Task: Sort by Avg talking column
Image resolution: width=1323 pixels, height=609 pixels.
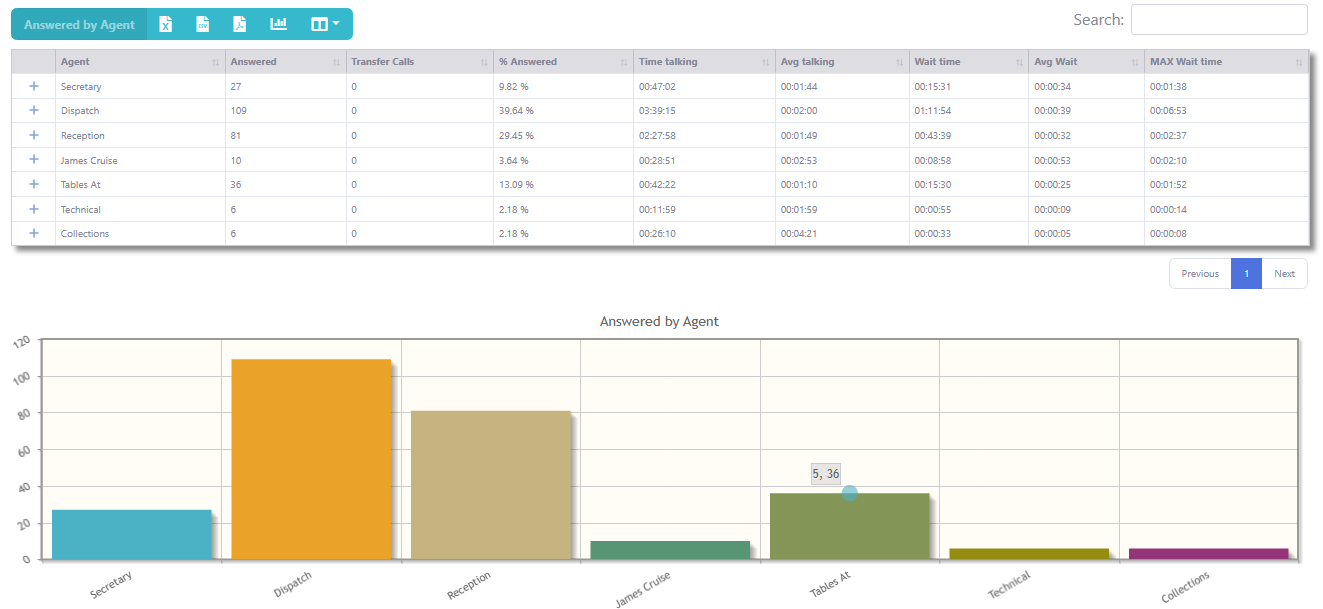Action: point(841,62)
